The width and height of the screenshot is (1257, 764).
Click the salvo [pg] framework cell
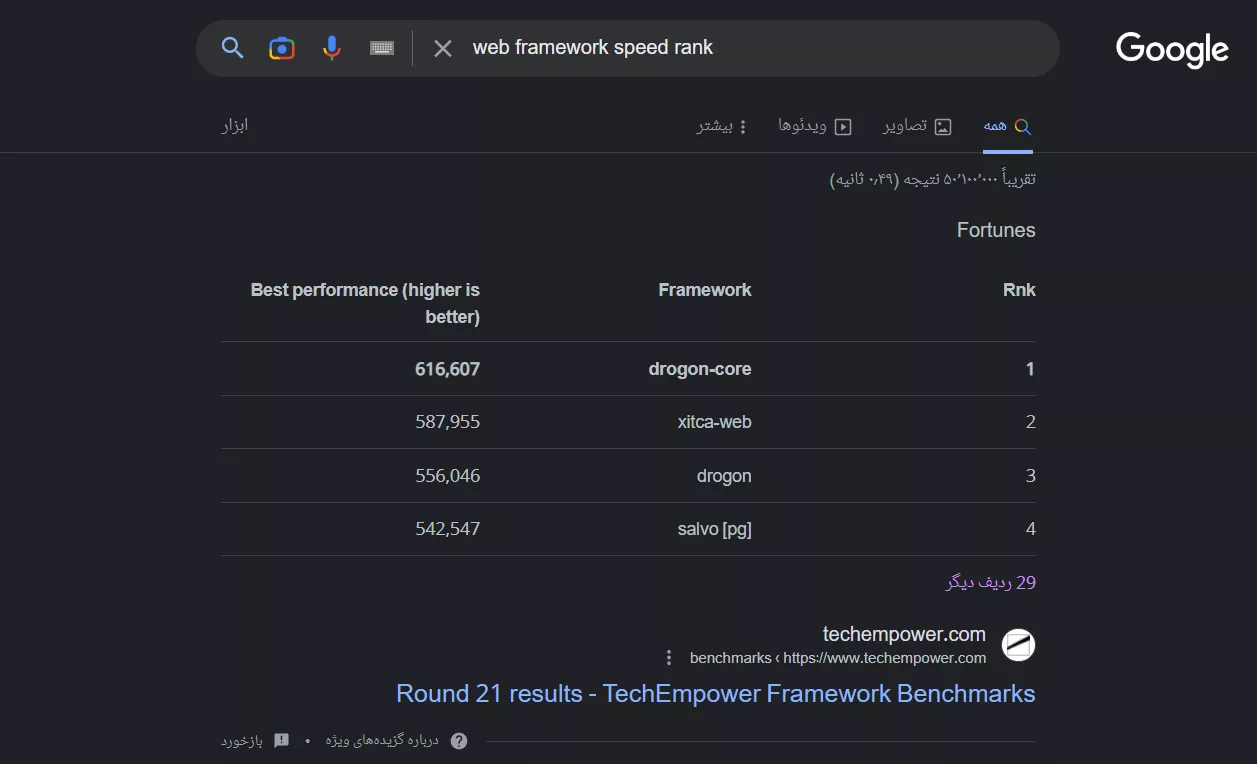coord(714,529)
